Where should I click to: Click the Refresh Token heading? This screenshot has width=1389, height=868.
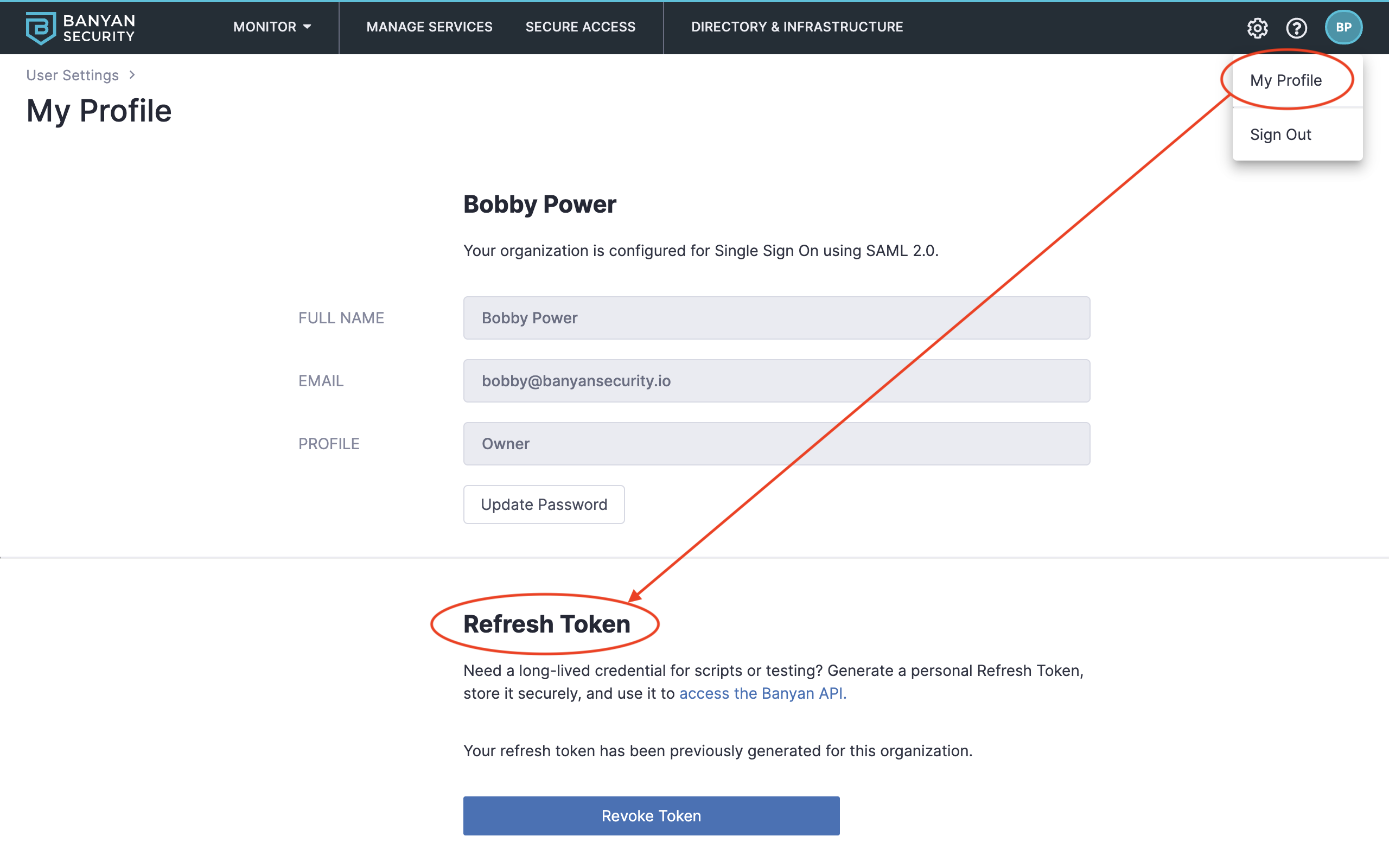click(x=546, y=624)
